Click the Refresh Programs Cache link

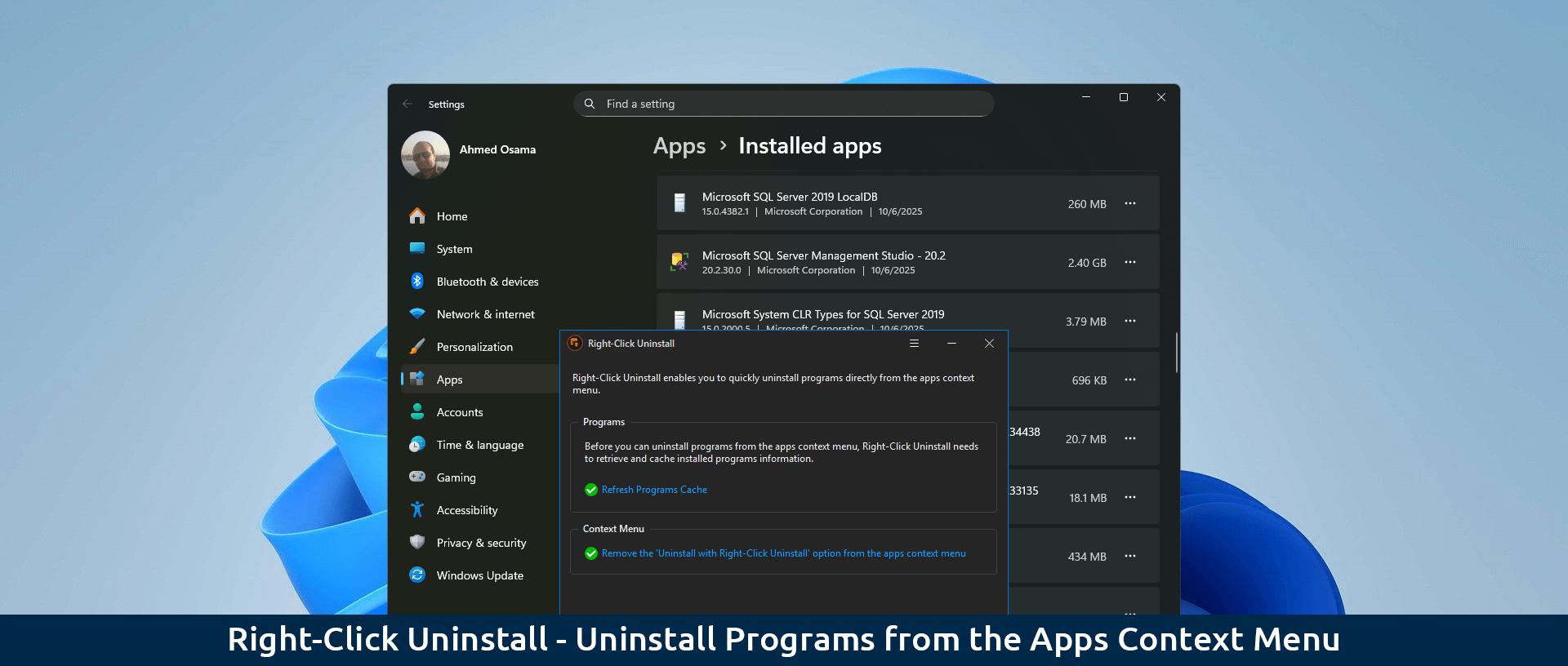tap(654, 490)
